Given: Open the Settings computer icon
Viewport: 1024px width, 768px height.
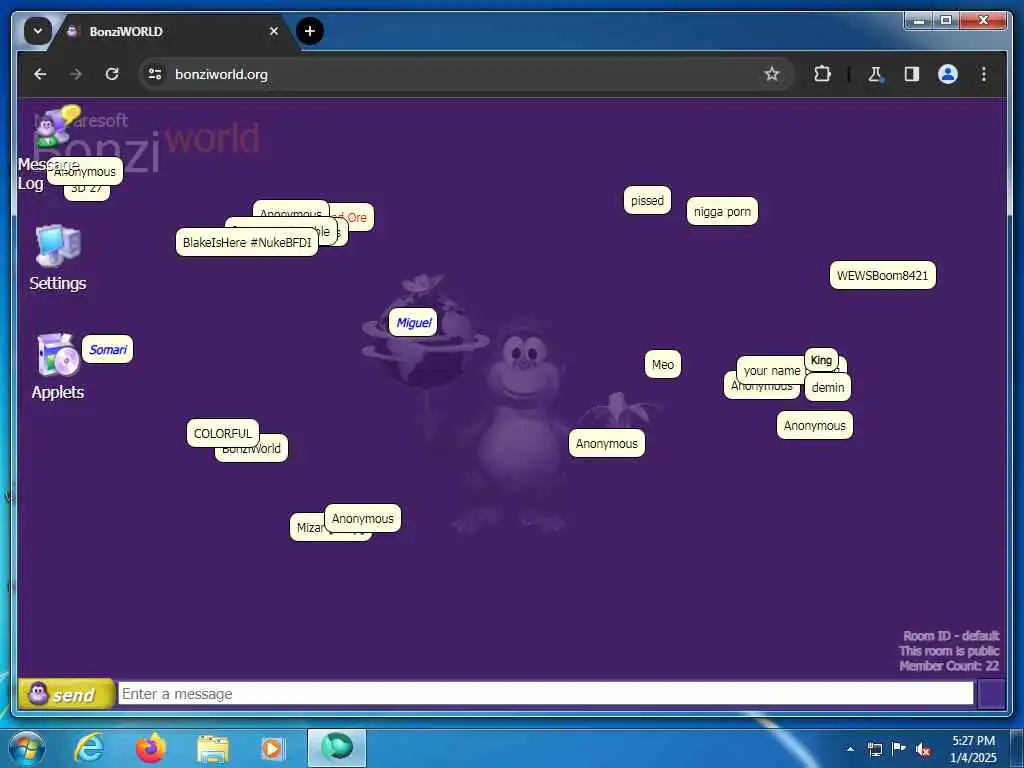Looking at the screenshot, I should (x=58, y=244).
